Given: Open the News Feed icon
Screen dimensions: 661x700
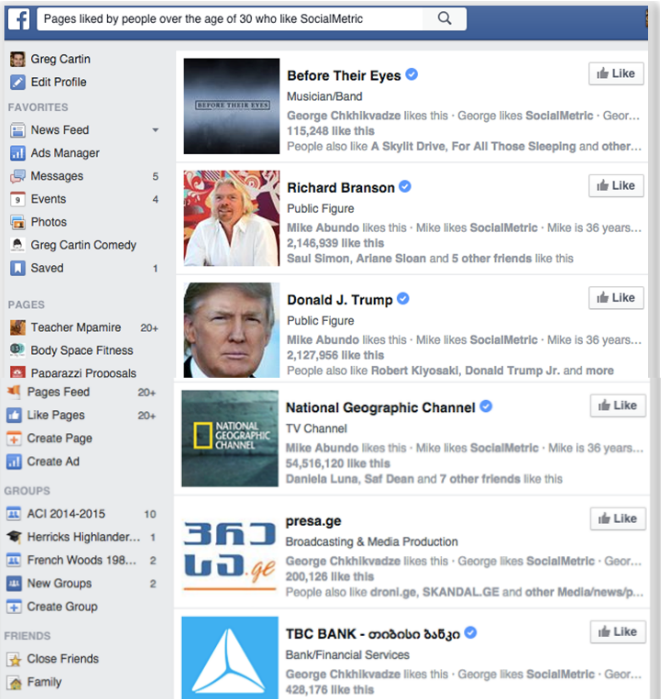Looking at the screenshot, I should [17, 130].
